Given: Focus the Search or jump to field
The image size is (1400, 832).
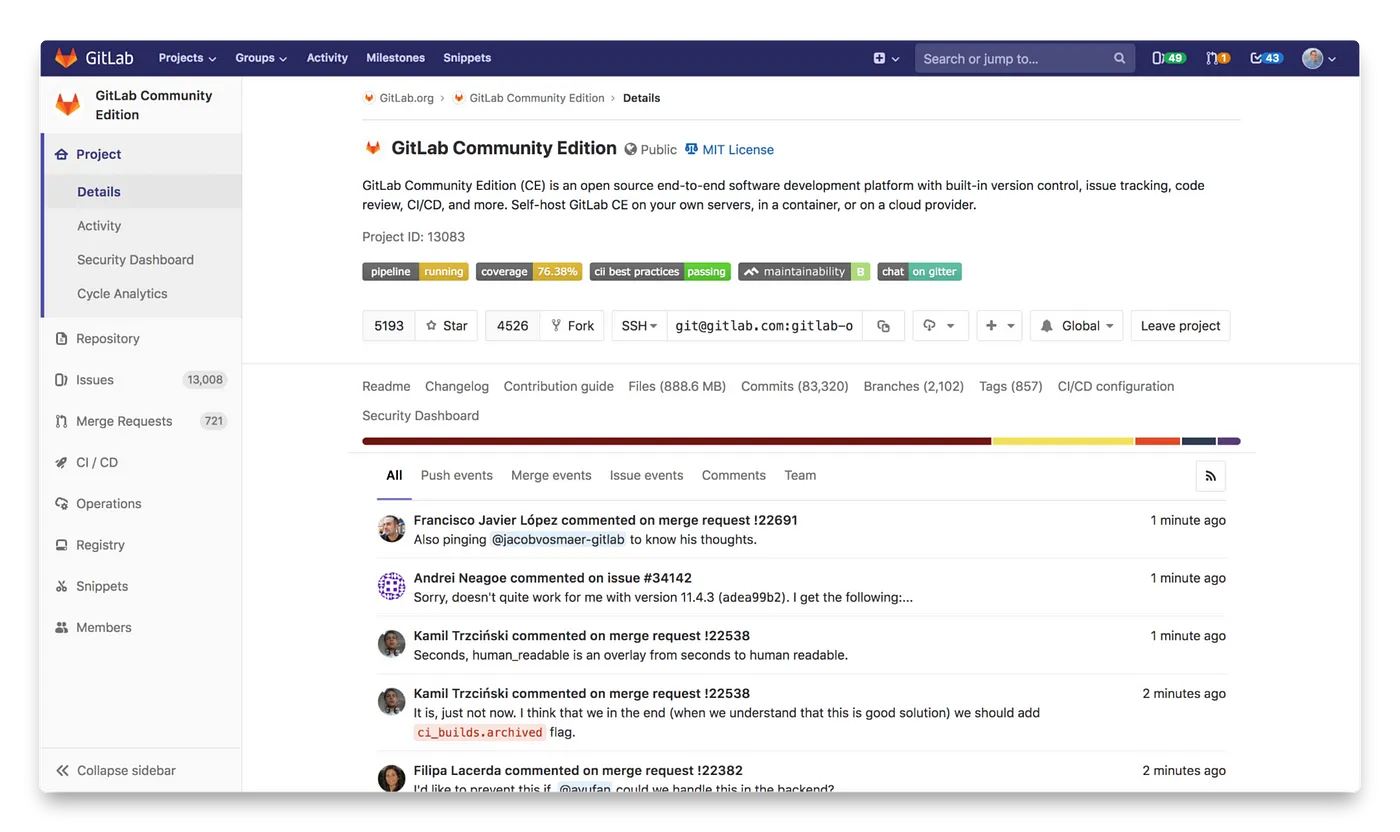Looking at the screenshot, I should click(x=1025, y=58).
